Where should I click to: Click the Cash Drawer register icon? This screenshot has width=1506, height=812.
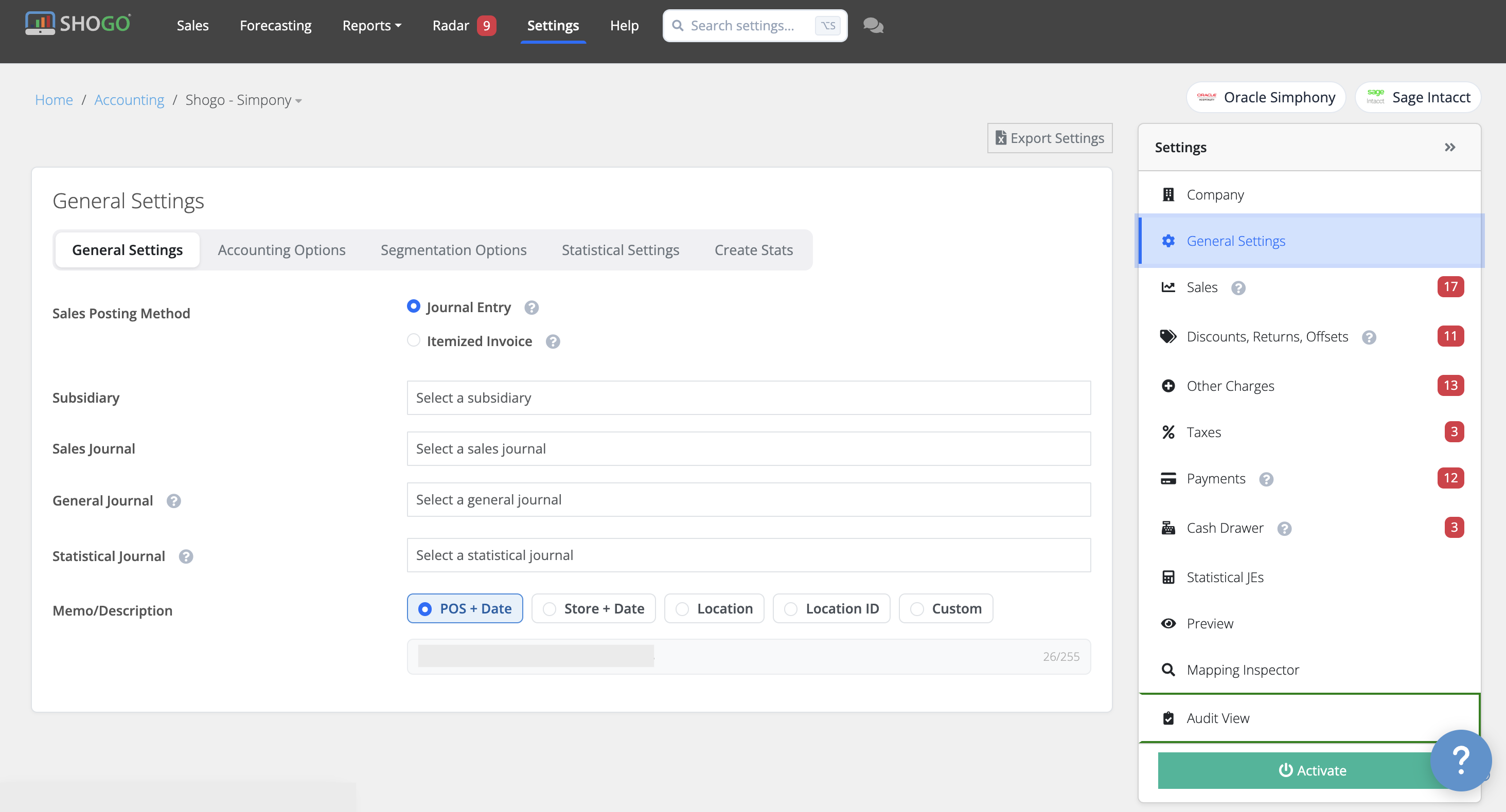[1168, 528]
